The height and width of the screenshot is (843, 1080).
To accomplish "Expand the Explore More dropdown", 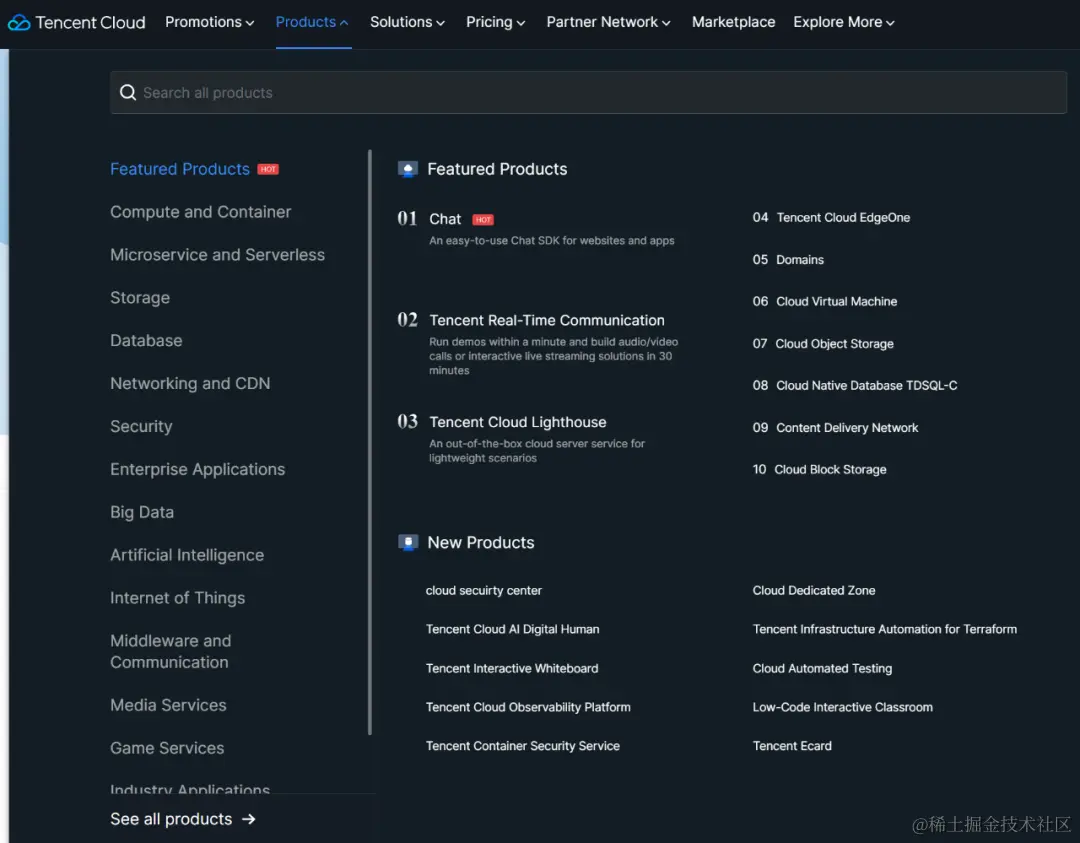I will click(x=844, y=22).
